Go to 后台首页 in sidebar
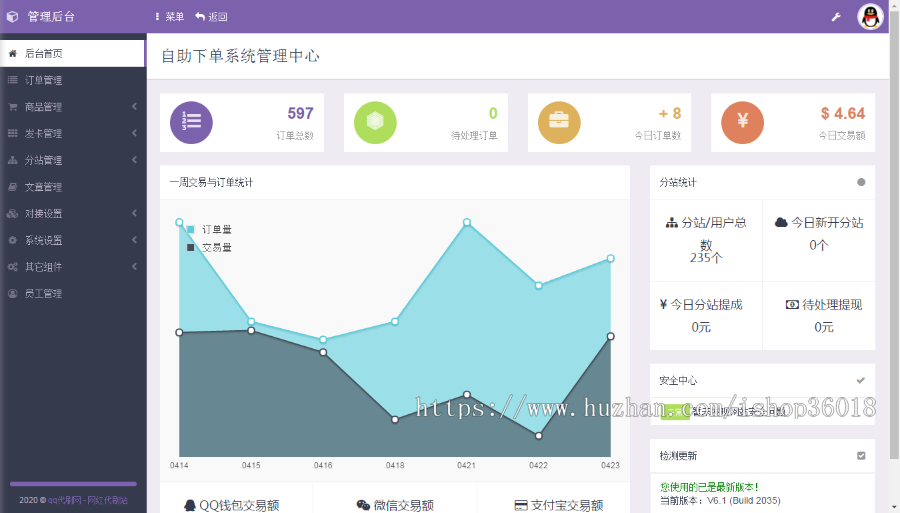The height and width of the screenshot is (513, 900). (x=72, y=53)
